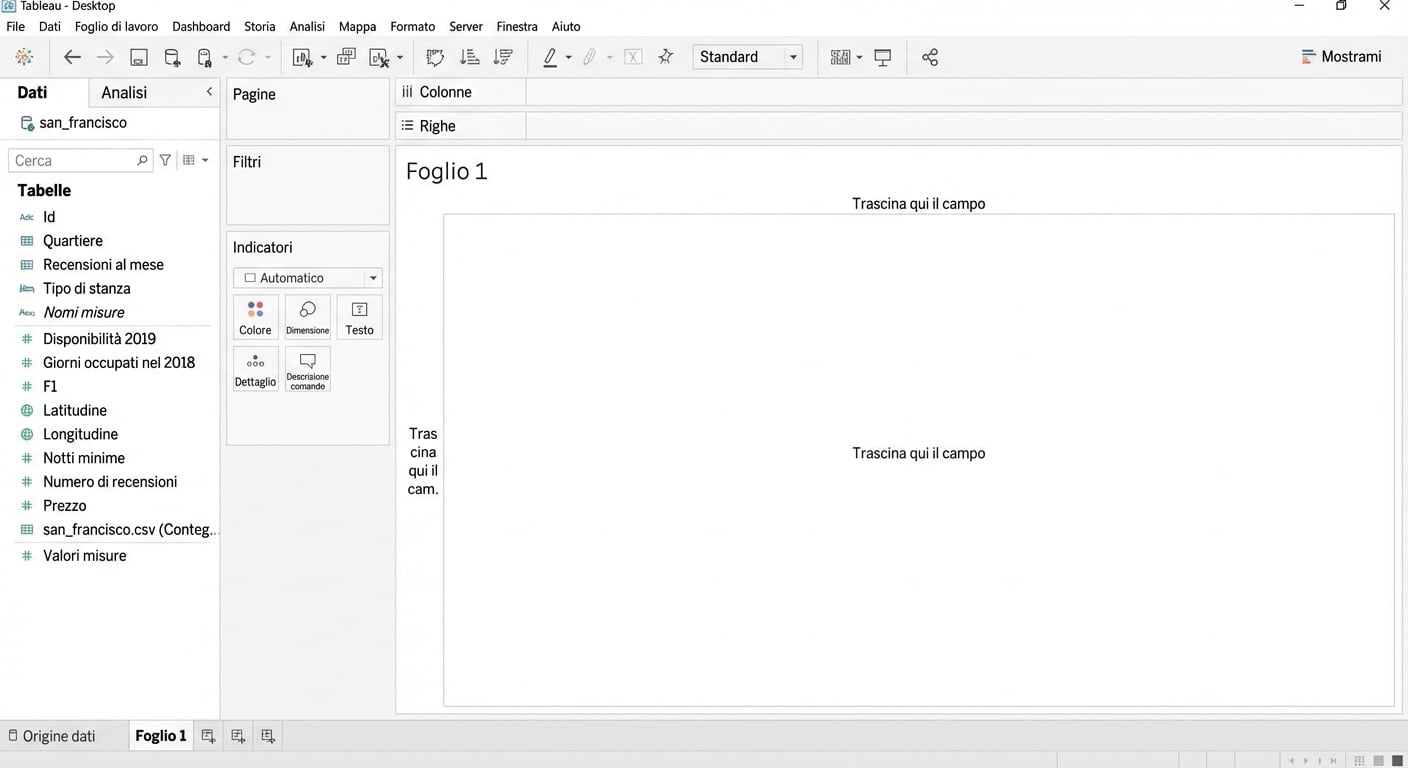
Task: Collapse the data pane with the chevron
Action: click(x=209, y=92)
